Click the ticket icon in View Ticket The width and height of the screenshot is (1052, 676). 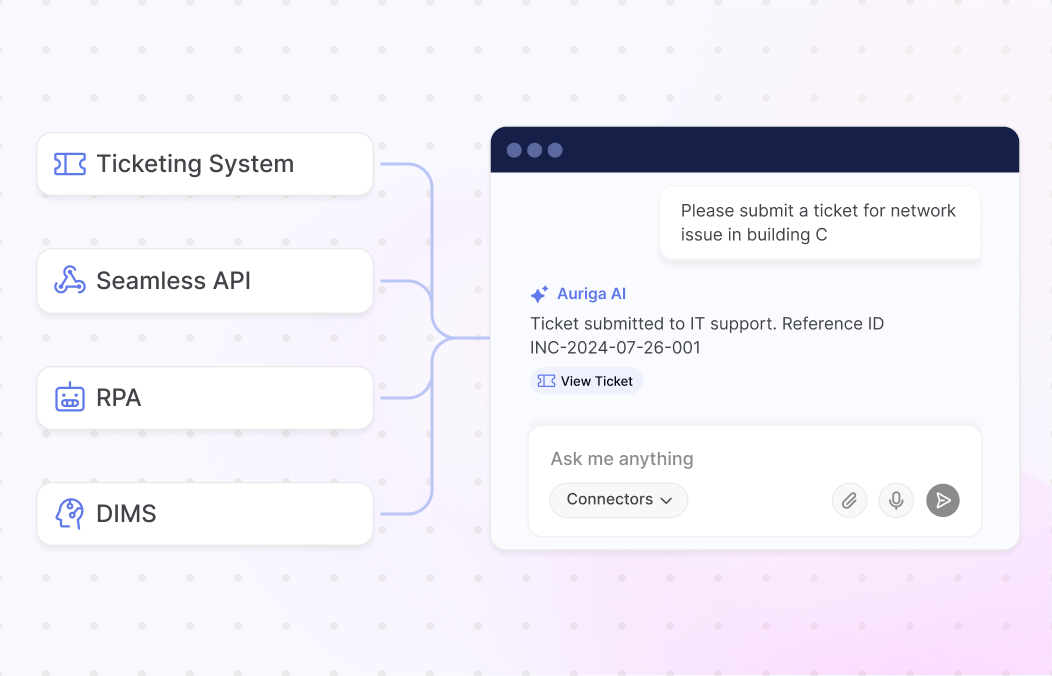[x=546, y=381]
